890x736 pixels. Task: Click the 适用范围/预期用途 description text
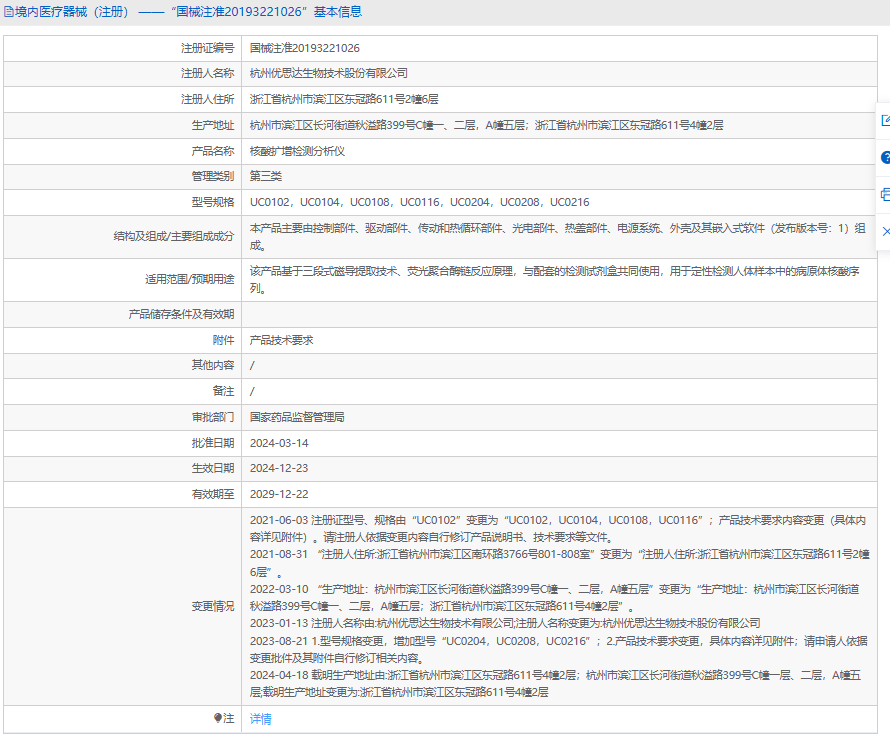pyautogui.click(x=555, y=280)
